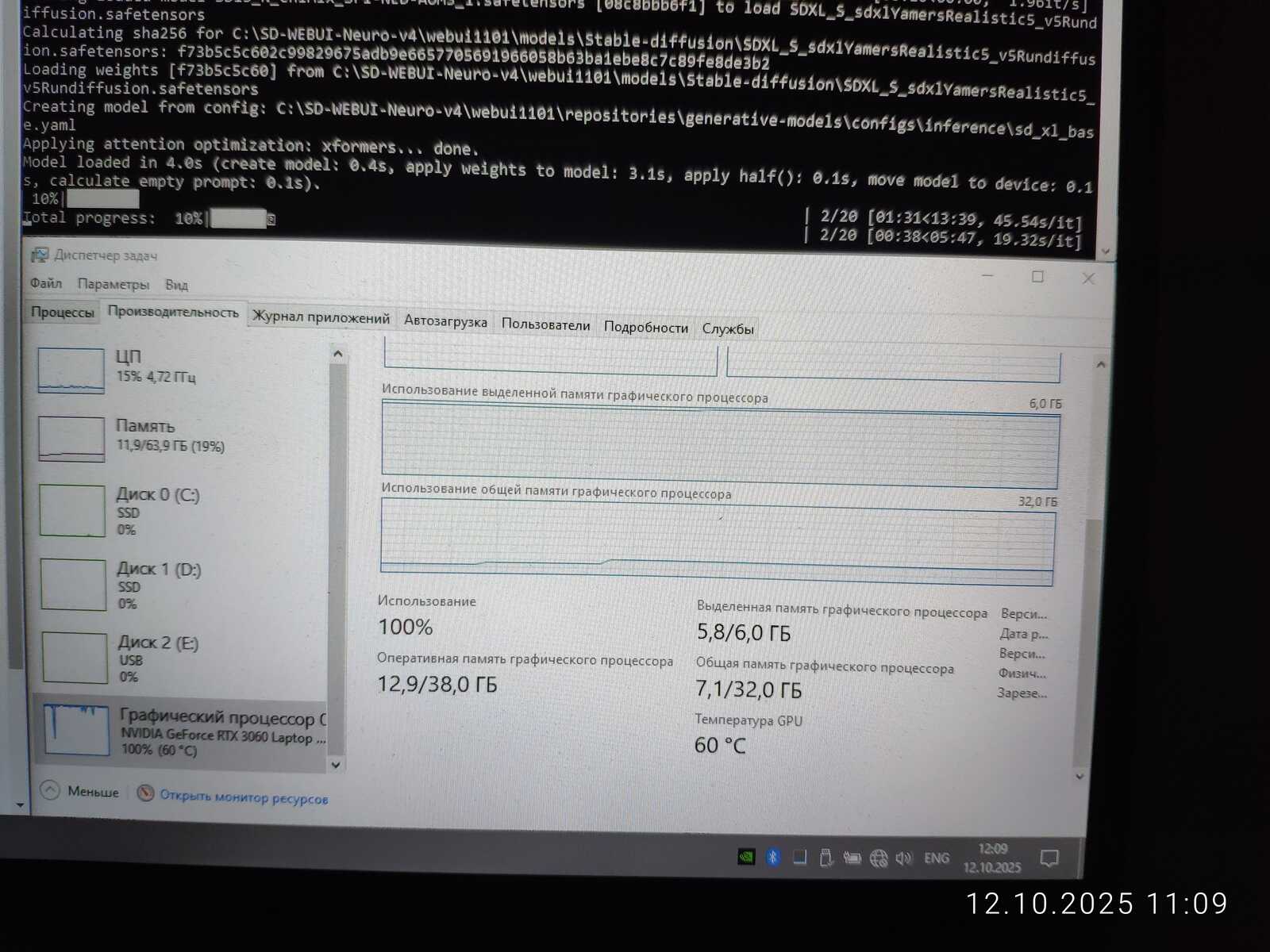Click the dedicated memory value 5,8/6,0 ГБ
The image size is (1270, 952).
[744, 632]
